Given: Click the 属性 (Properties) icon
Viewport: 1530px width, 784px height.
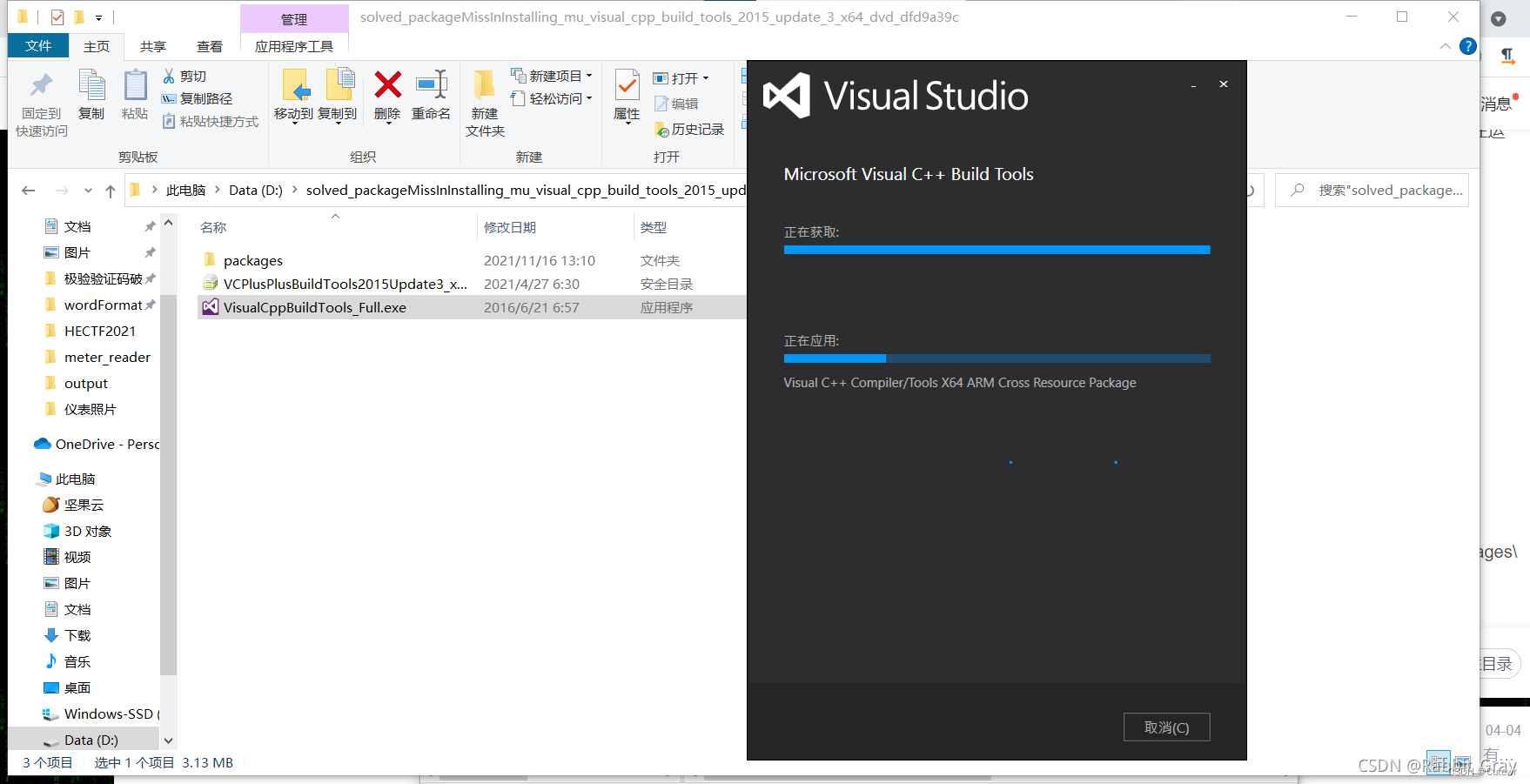Looking at the screenshot, I should (627, 97).
